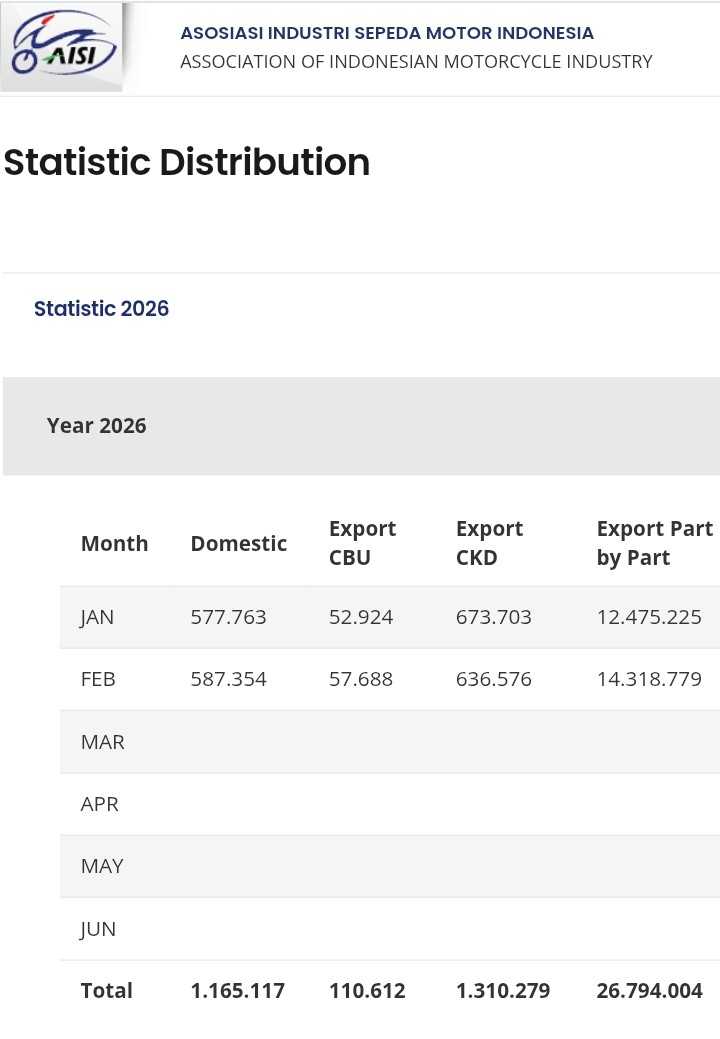Select the Domestic column header

(238, 543)
